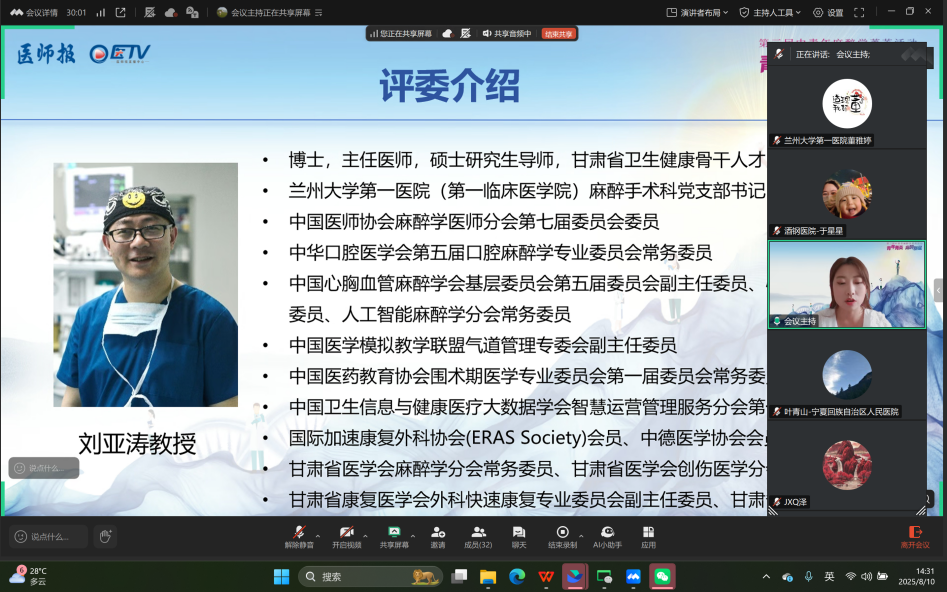The height and width of the screenshot is (592, 947).
Task: Select 叶青山 participant tile
Action: coord(847,375)
